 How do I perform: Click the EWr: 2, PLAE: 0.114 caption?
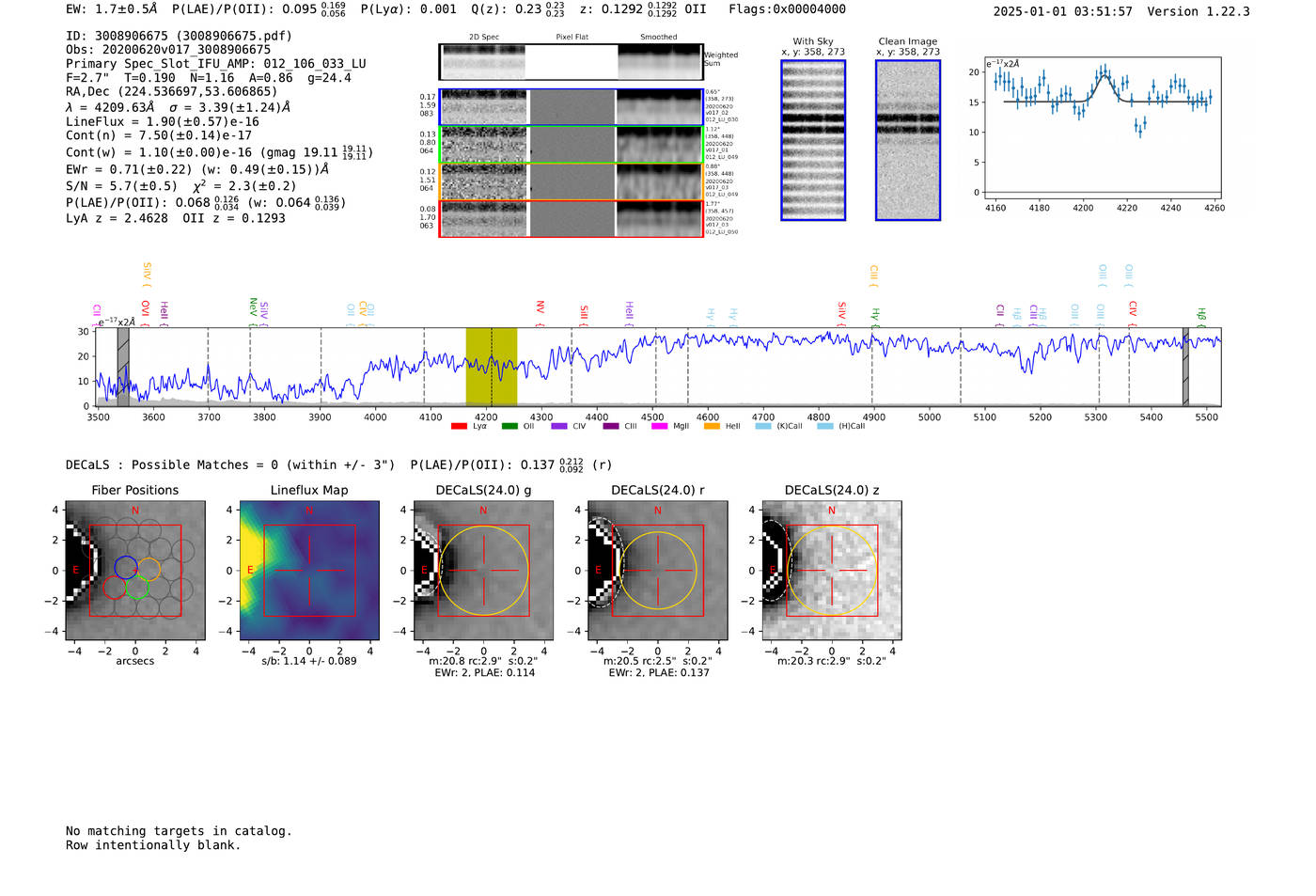tap(484, 672)
